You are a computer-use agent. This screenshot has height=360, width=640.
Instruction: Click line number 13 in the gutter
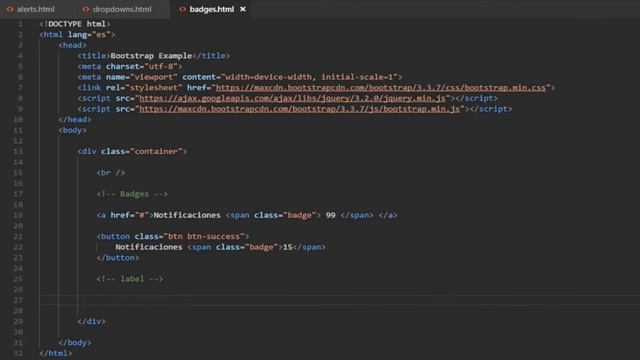click(x=18, y=151)
